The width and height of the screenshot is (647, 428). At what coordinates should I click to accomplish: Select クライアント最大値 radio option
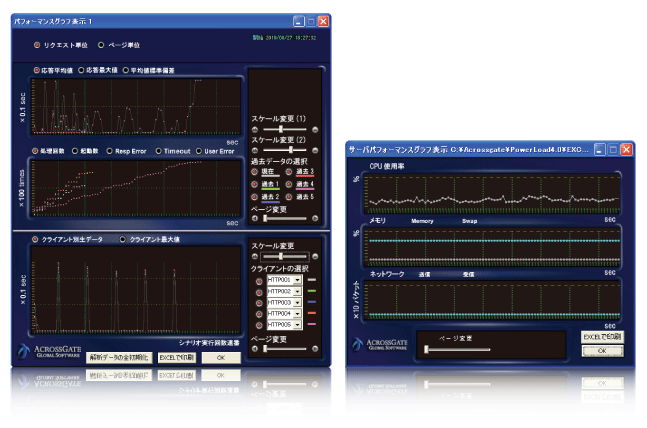(123, 239)
